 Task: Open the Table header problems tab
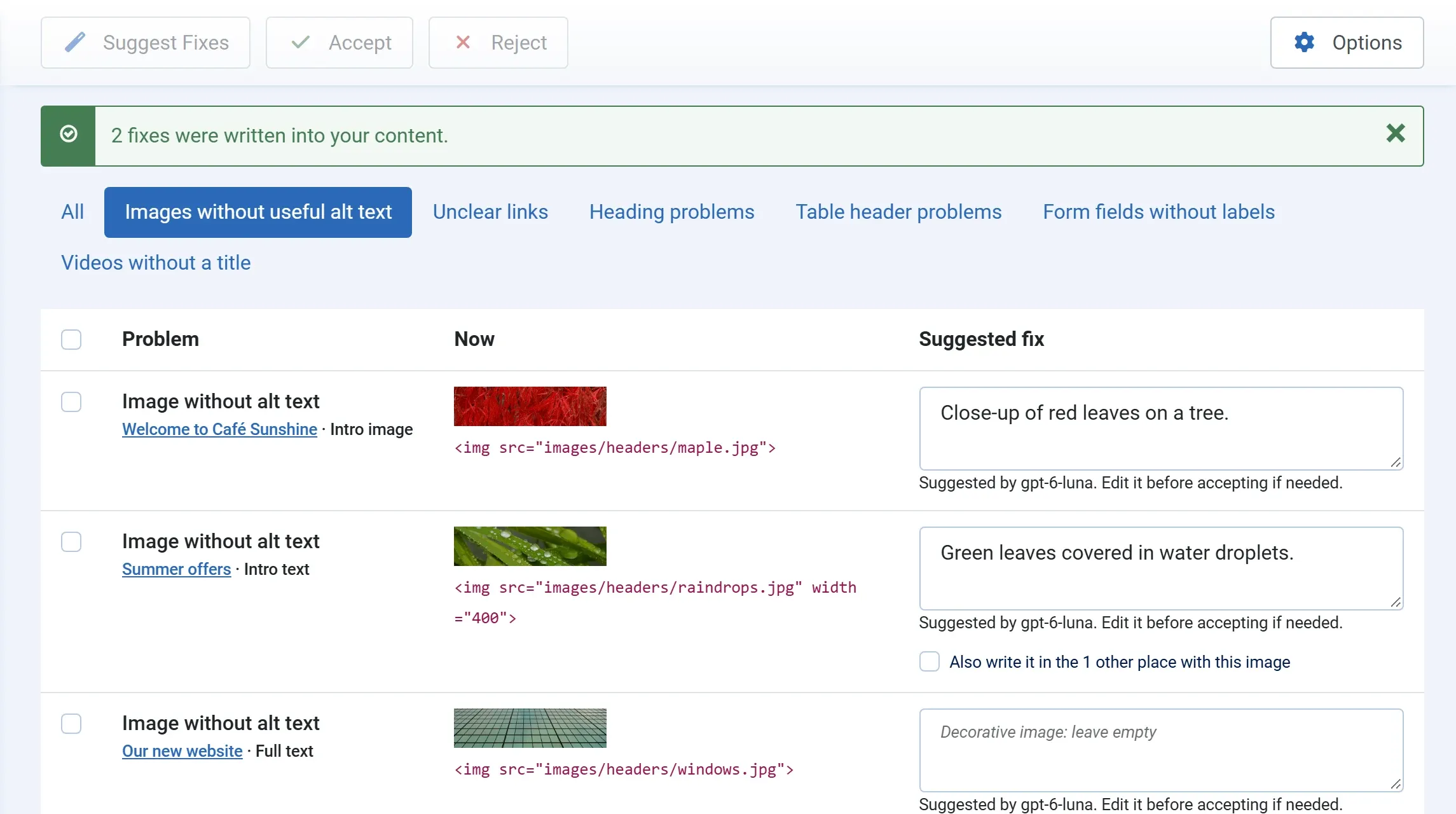tap(898, 212)
